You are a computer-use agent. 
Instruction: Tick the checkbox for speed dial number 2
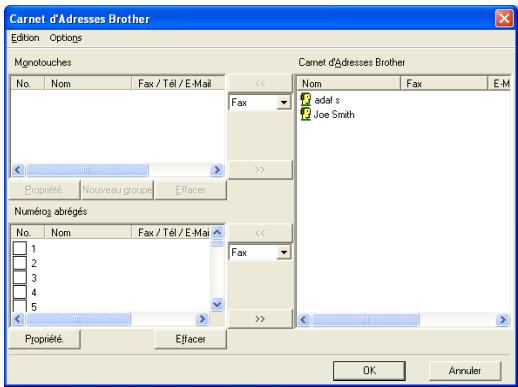20,263
